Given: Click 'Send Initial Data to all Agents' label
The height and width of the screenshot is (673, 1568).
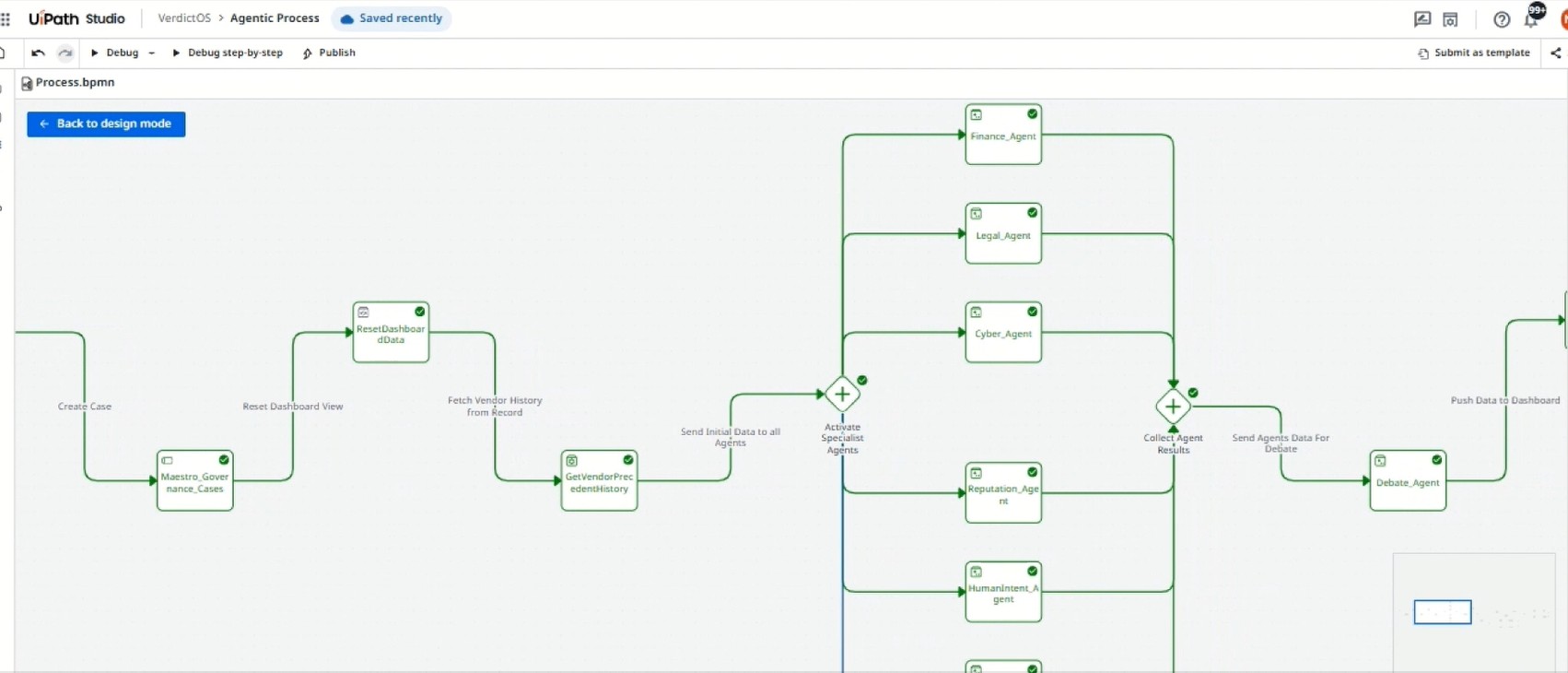Looking at the screenshot, I should point(731,437).
